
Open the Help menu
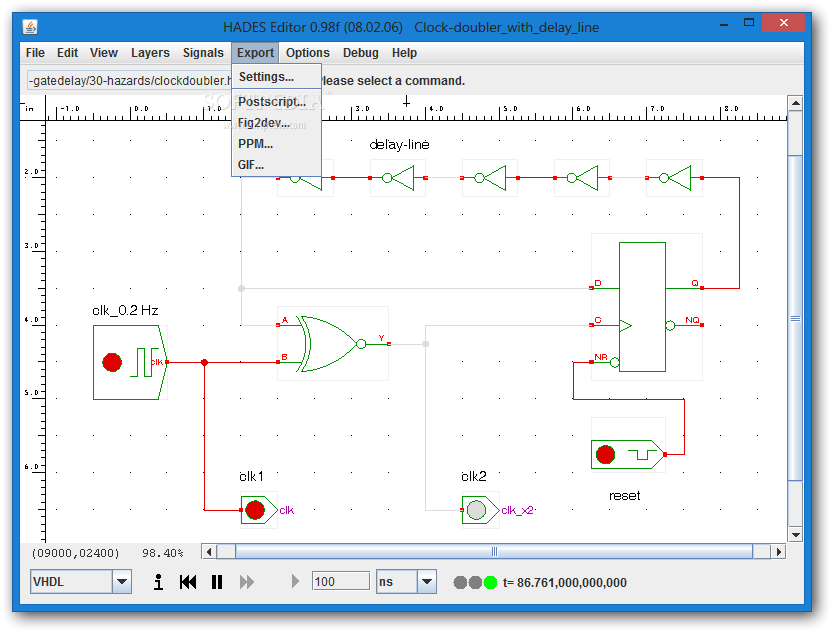pyautogui.click(x=404, y=53)
